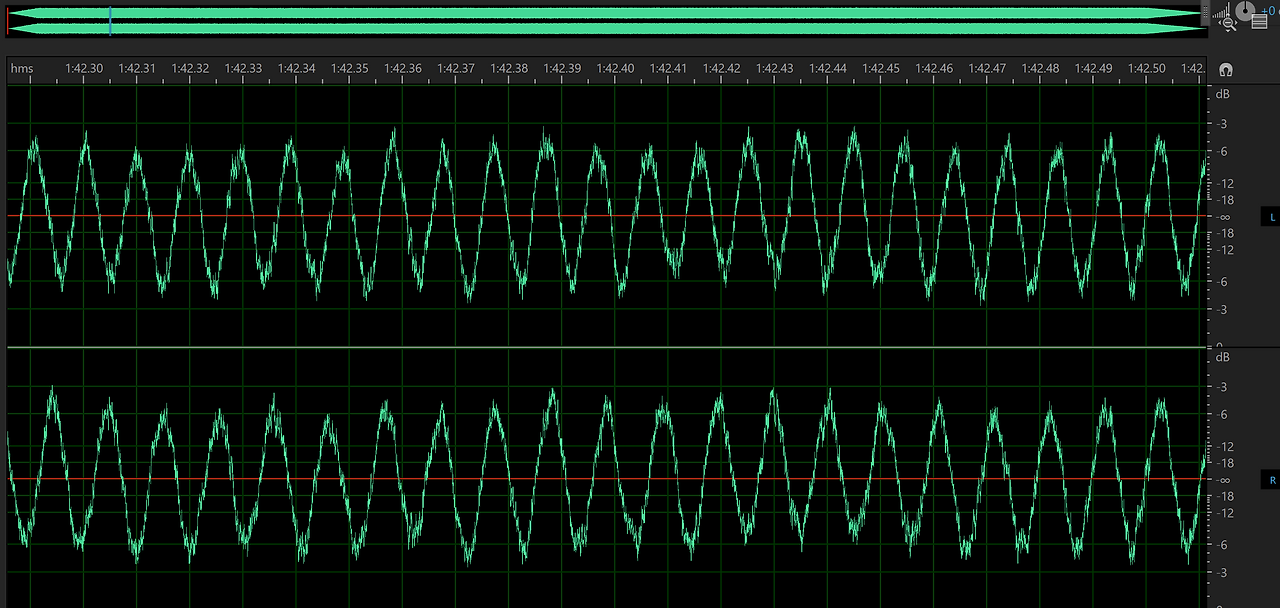Toggle the left channel L button
This screenshot has width=1280, height=608.
1272,217
